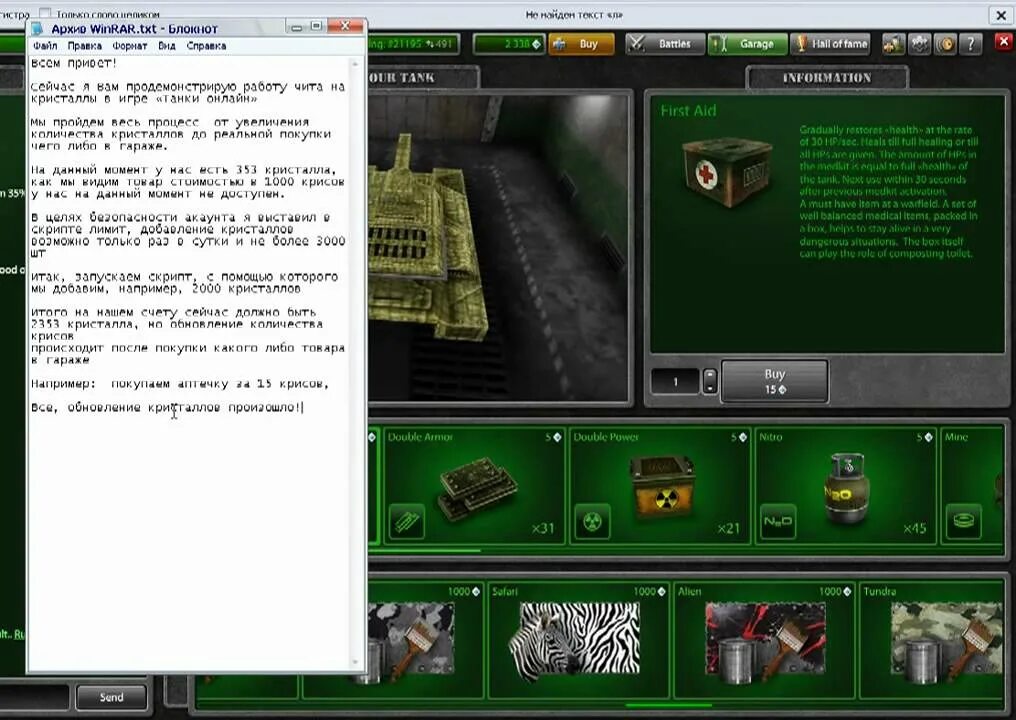Viewport: 1016px width, 720px height.
Task: Click the 'Все, обновление кристаллов произошло!' line
Action: tap(167, 408)
